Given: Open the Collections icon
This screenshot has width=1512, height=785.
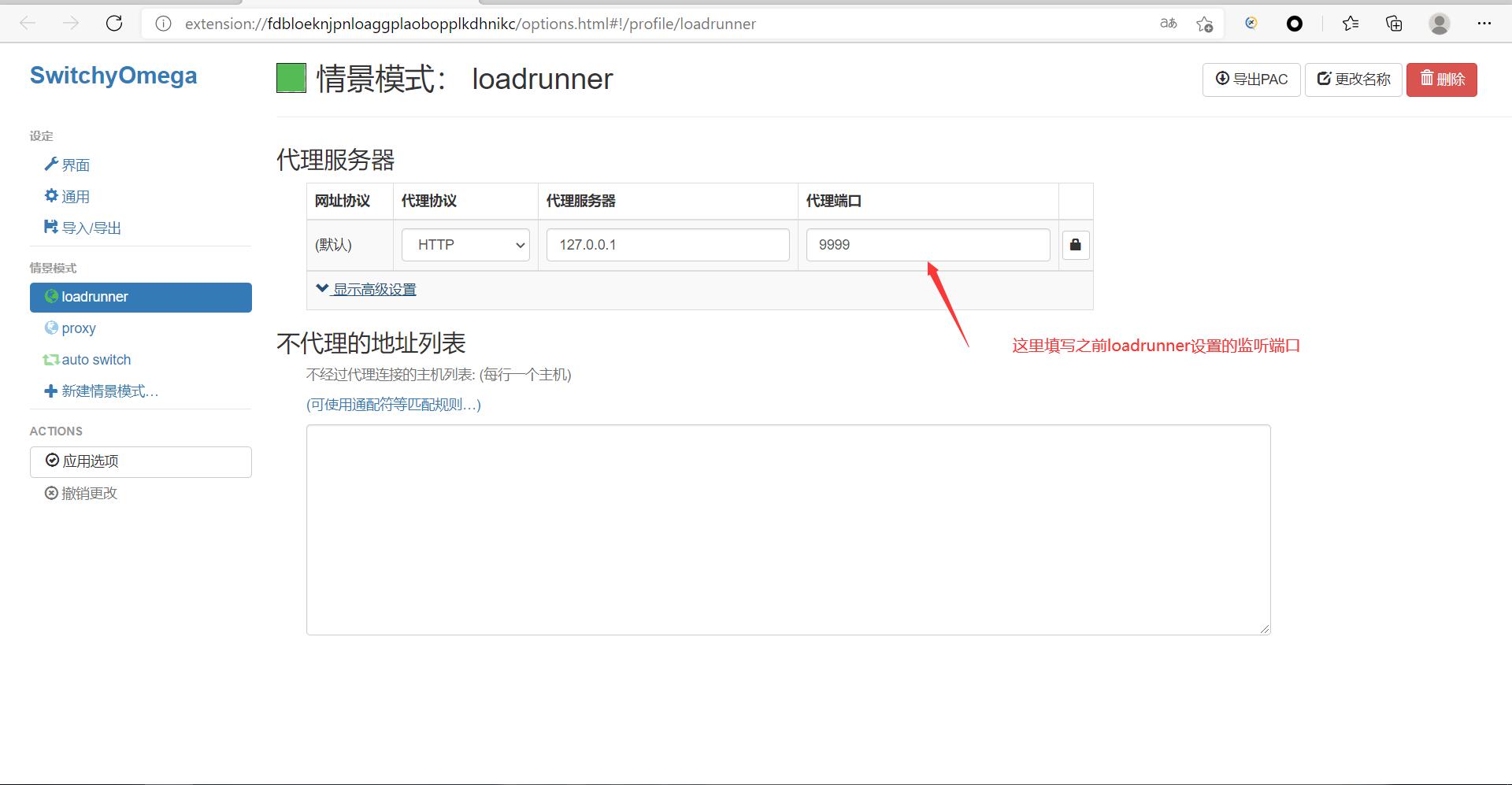Looking at the screenshot, I should point(1394,24).
